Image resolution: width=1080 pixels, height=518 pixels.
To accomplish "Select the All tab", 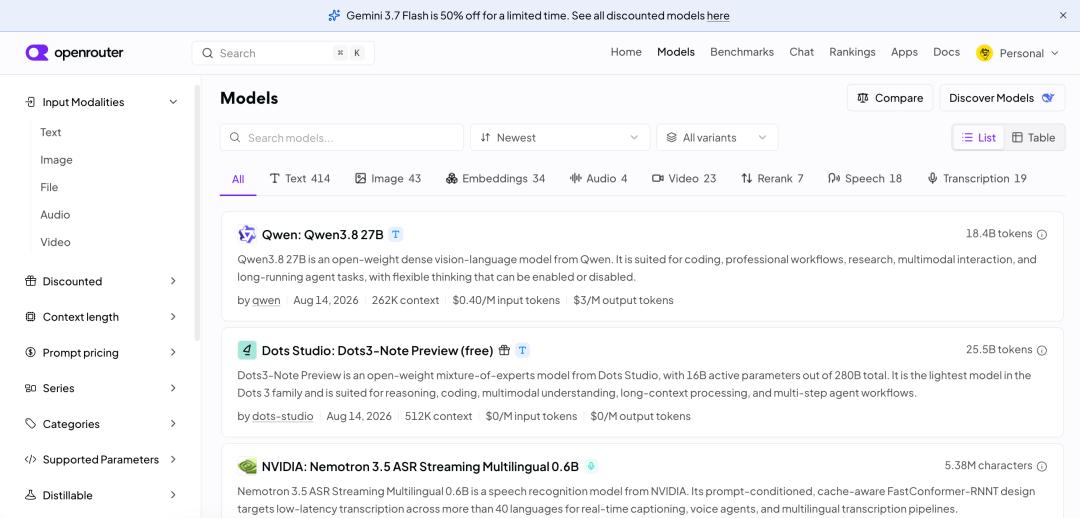I will [x=238, y=179].
